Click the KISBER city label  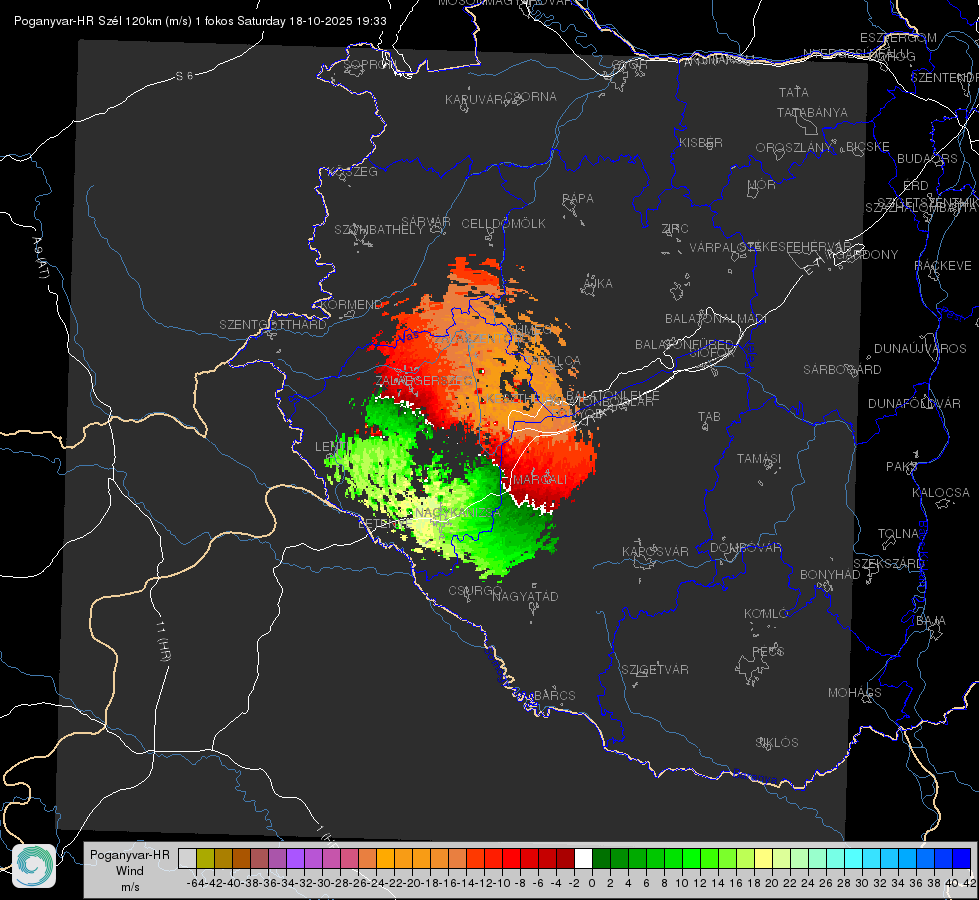701,142
